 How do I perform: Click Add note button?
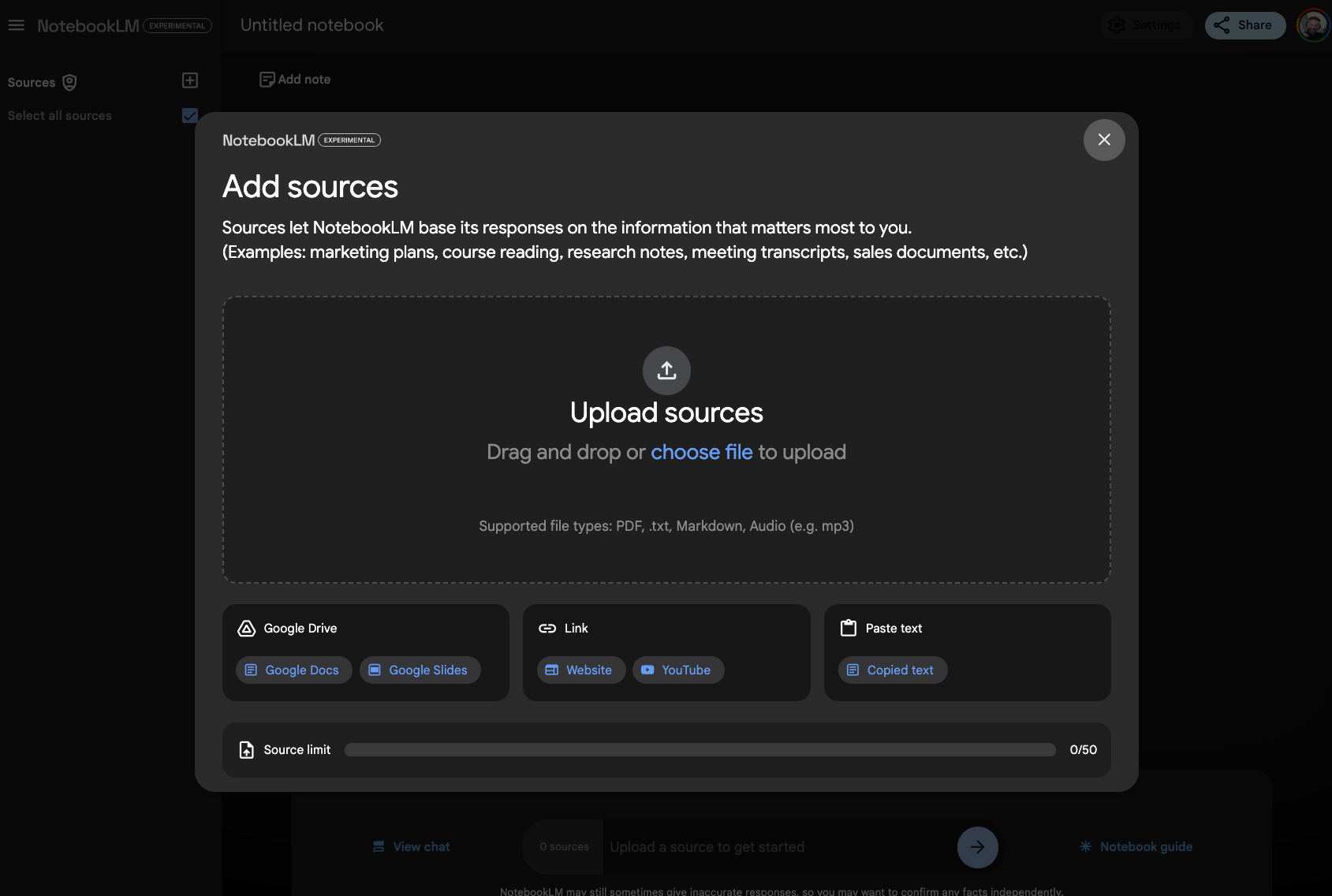(295, 79)
